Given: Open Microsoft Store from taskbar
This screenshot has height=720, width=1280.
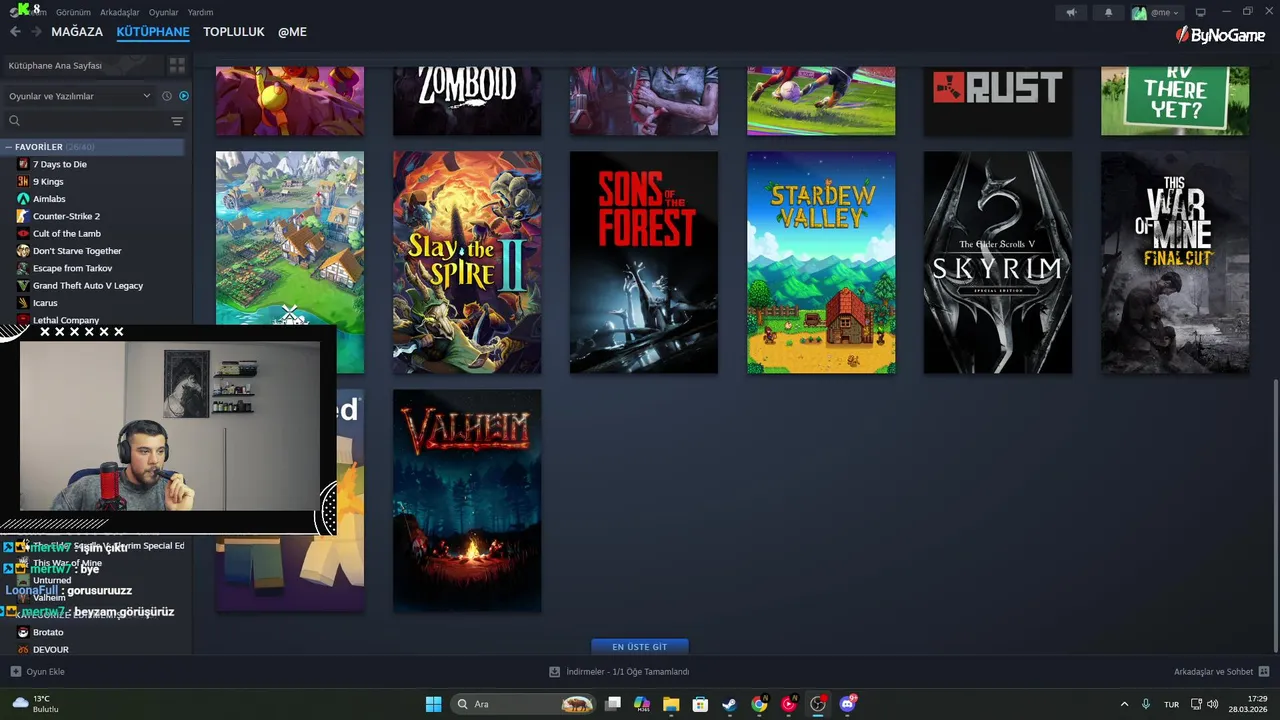Looking at the screenshot, I should [x=700, y=704].
